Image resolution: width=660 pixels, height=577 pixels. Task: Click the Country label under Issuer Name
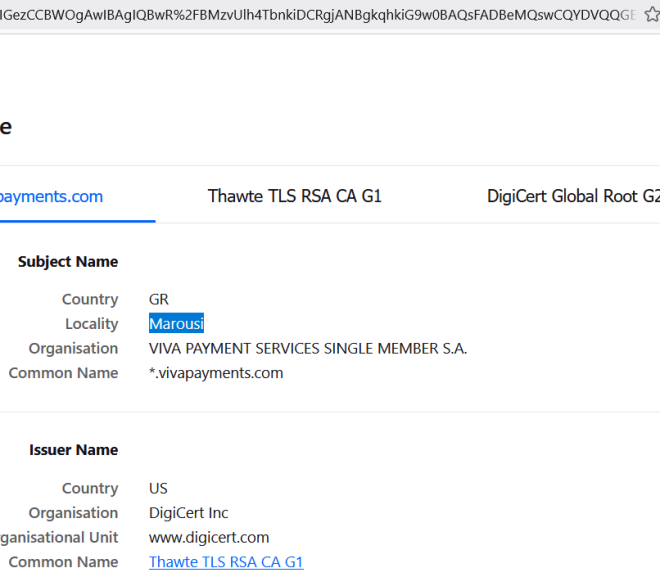[x=90, y=488]
